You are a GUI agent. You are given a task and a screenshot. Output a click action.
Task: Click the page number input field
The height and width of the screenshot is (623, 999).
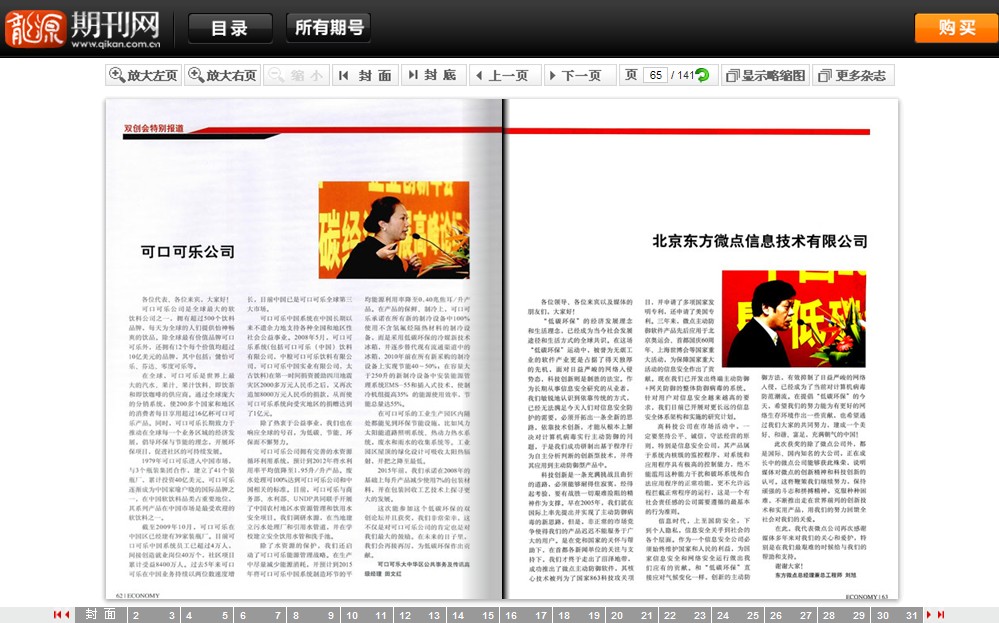(656, 75)
